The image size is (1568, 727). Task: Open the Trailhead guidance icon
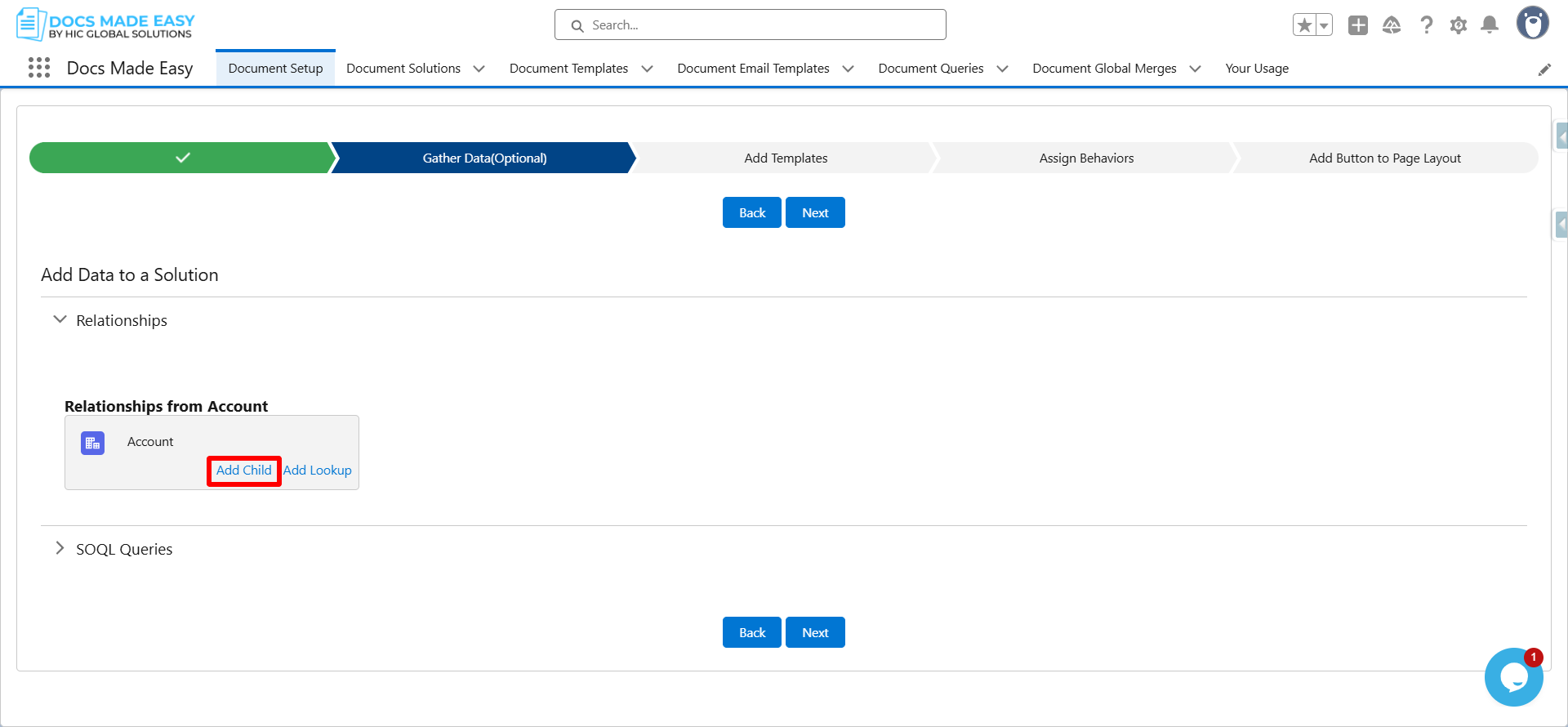click(1392, 25)
